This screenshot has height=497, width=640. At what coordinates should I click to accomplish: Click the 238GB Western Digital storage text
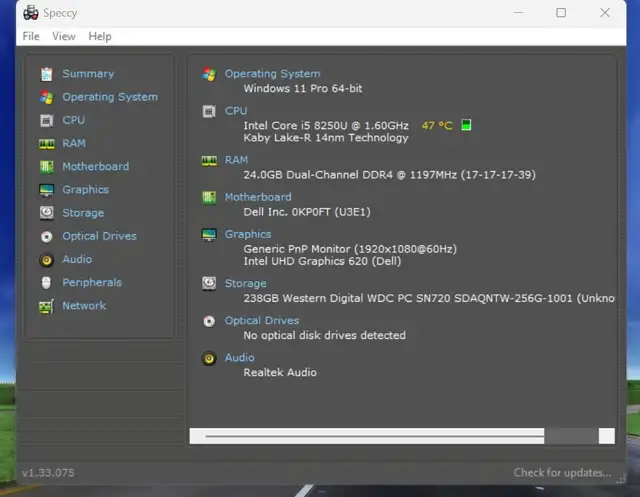tap(429, 298)
